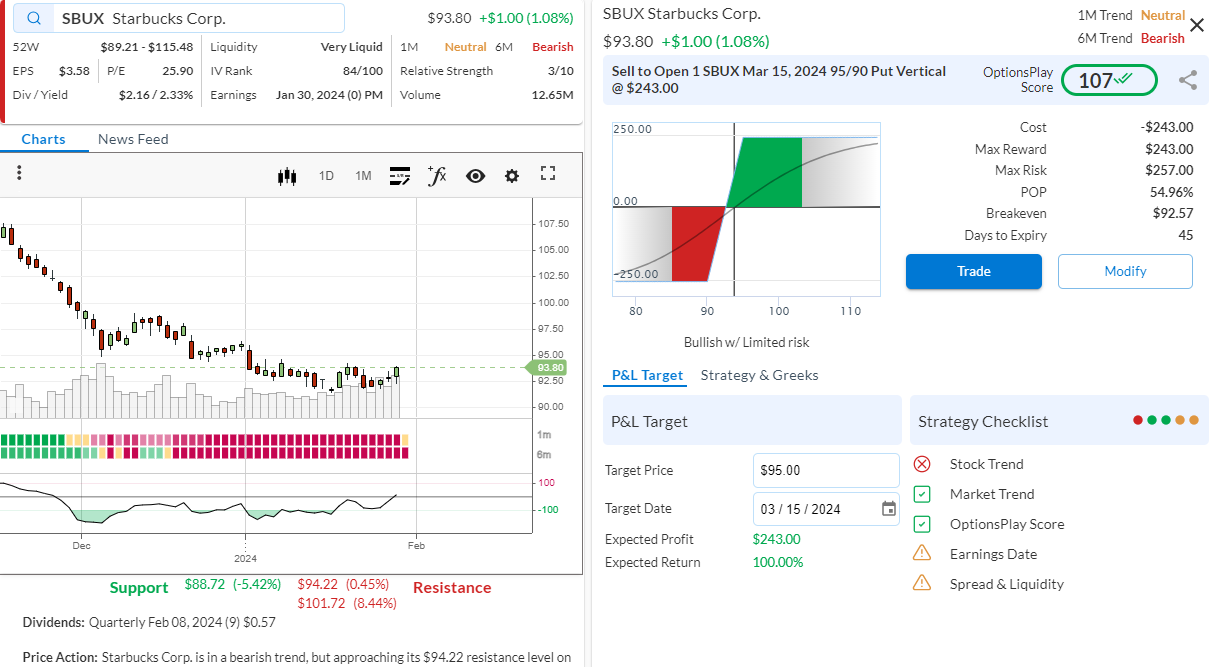Viewport: 1209px width, 667px height.
Task: Click the Very Liquid liquidity value
Action: pyautogui.click(x=352, y=47)
